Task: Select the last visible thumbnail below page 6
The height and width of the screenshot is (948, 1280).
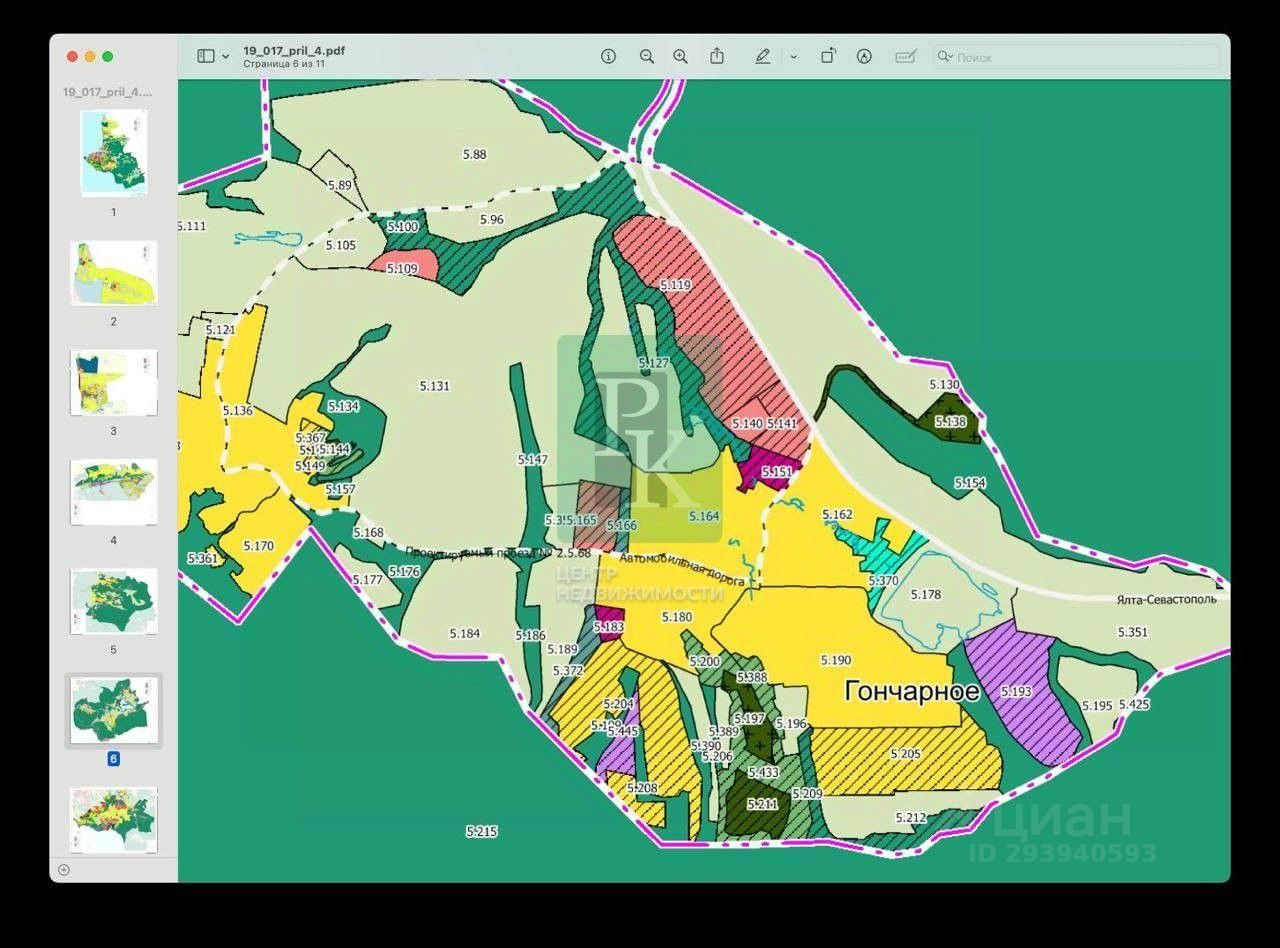Action: 113,819
